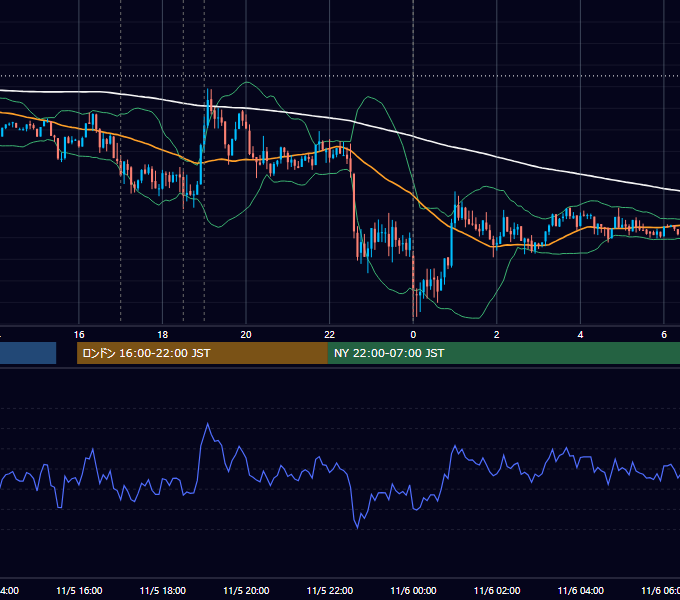Screen dimensions: 680x600
Task: Click the 11/6 02:00 time label
Action: point(497,590)
